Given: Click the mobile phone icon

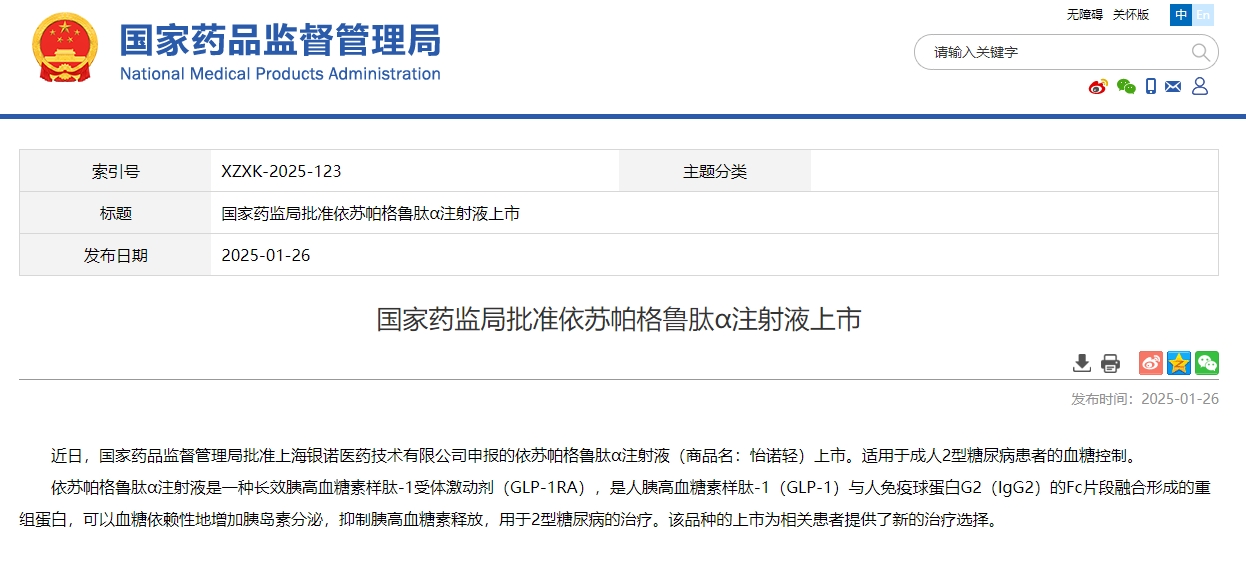Looking at the screenshot, I should [x=1151, y=87].
